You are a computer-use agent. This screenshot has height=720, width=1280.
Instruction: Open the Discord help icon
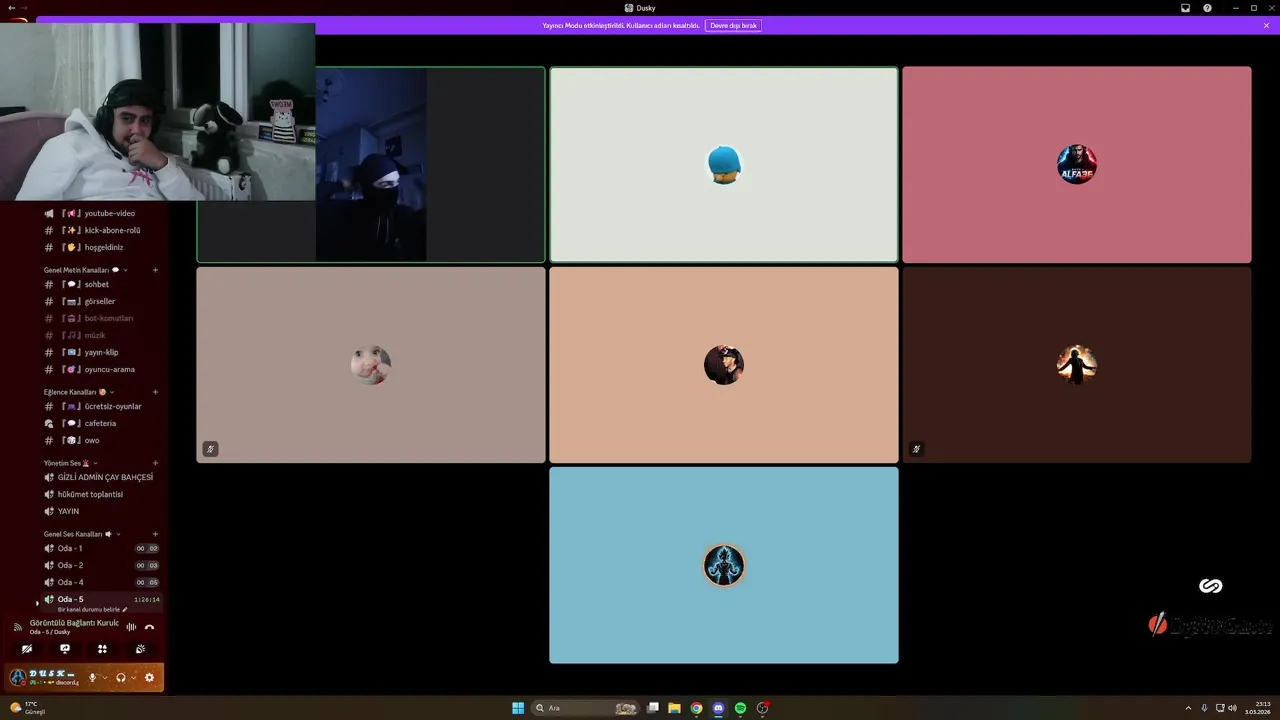1207,8
